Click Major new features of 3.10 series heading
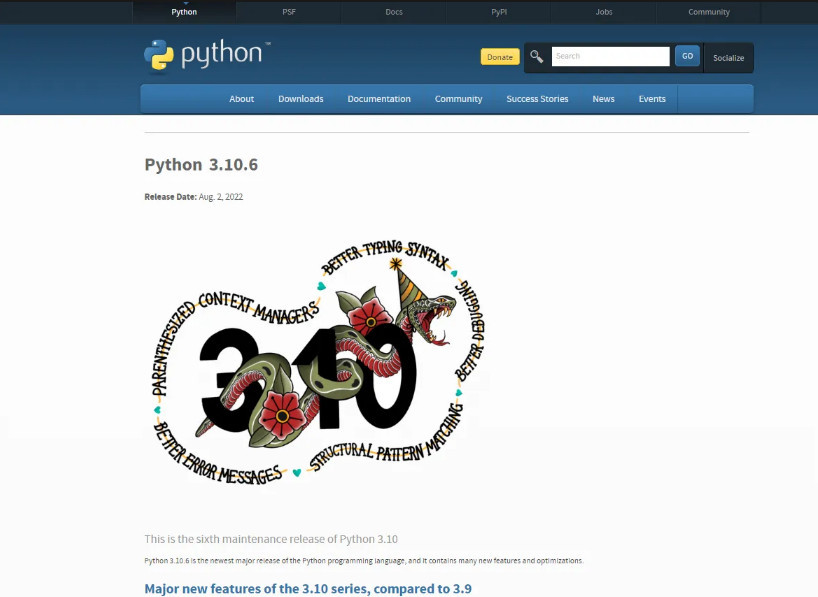 (308, 589)
